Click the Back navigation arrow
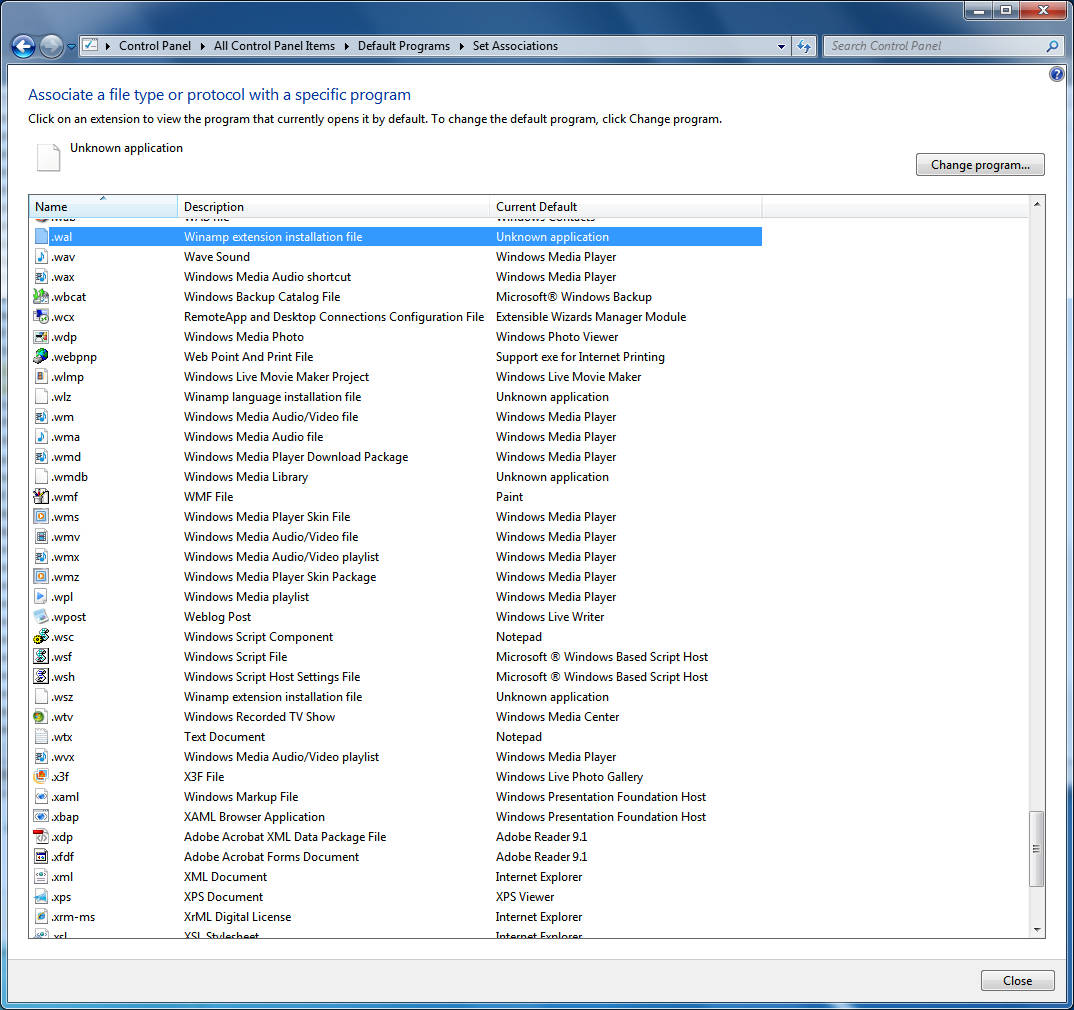Viewport: 1074px width, 1010px height. pos(23,47)
